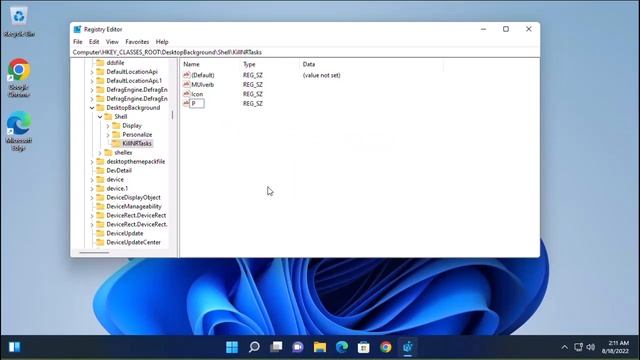Expand the Personalize key

[108, 135]
